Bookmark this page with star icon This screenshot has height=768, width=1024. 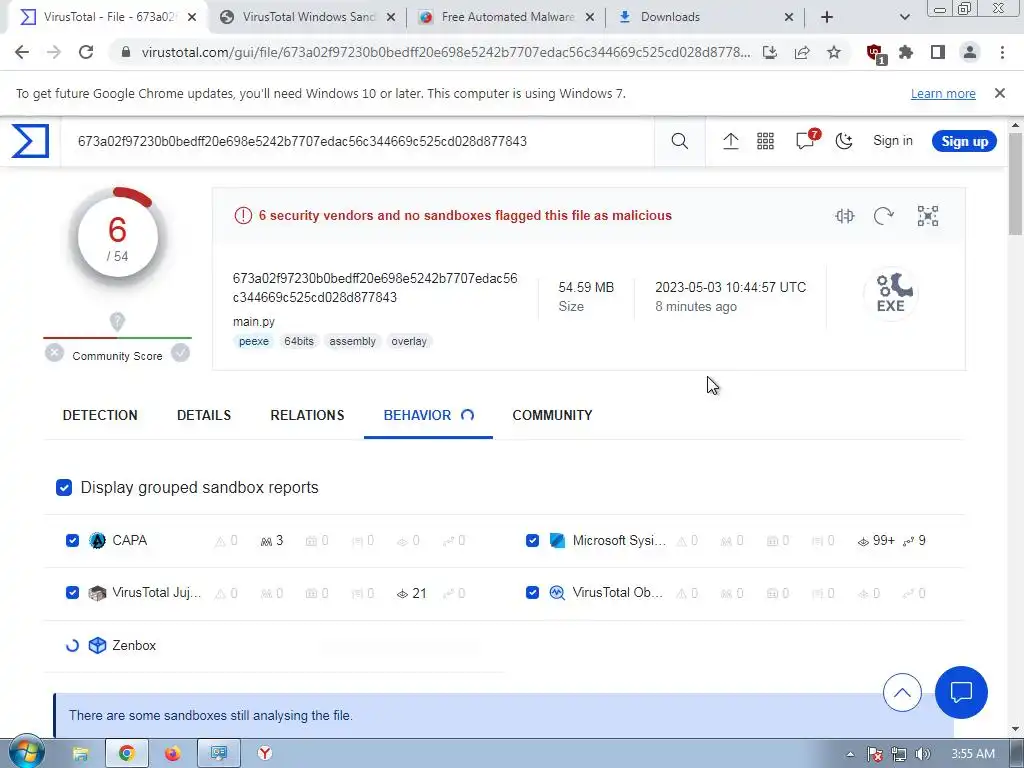coord(834,52)
